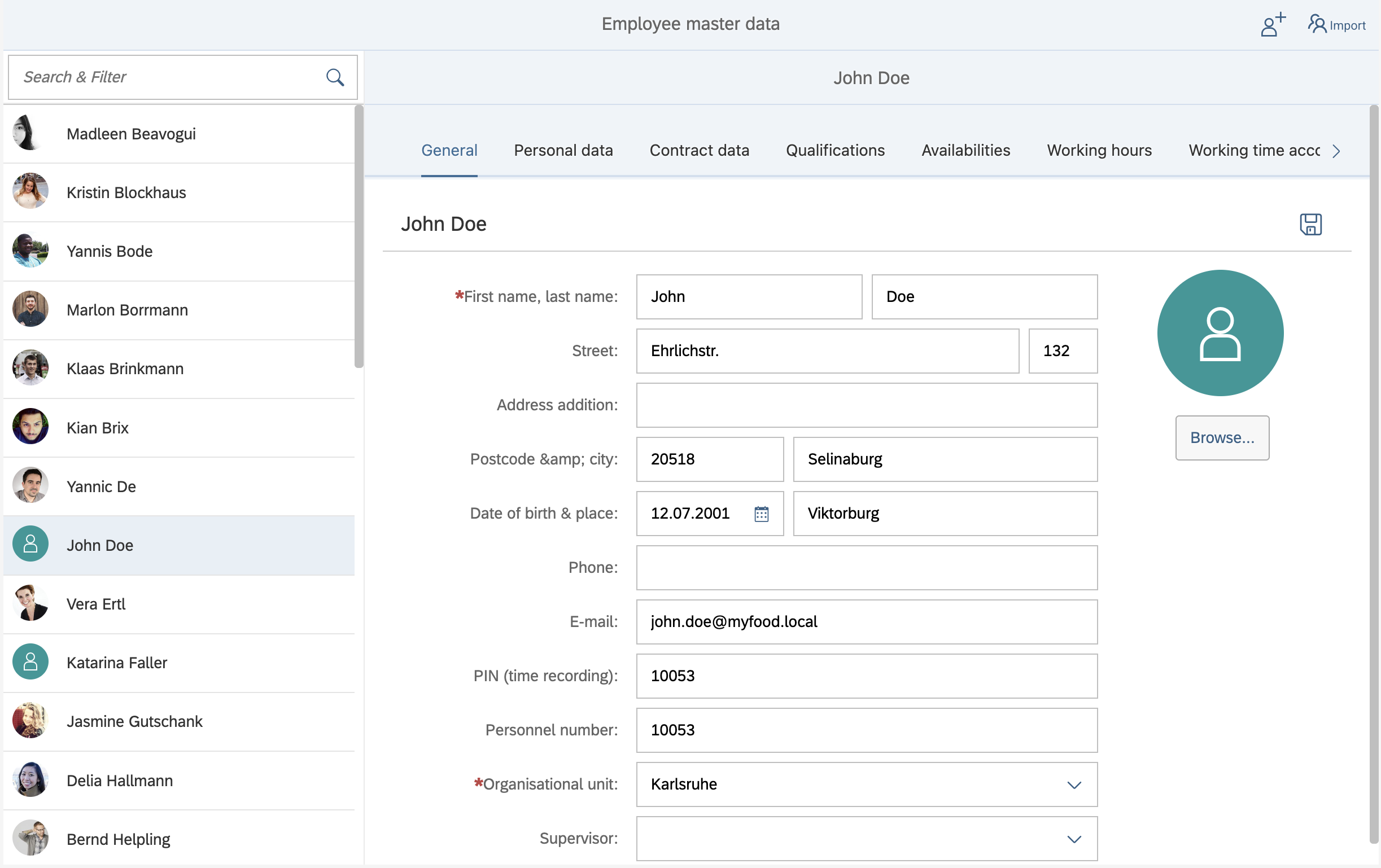
Task: Open the date of birth calendar picker
Action: click(761, 514)
